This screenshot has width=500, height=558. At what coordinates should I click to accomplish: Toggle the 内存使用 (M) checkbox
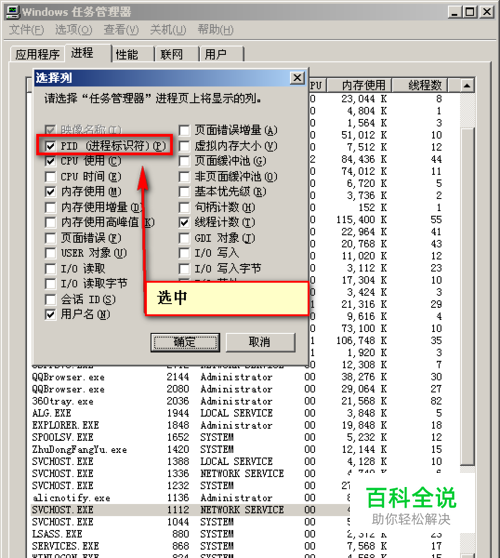[x=50, y=192]
